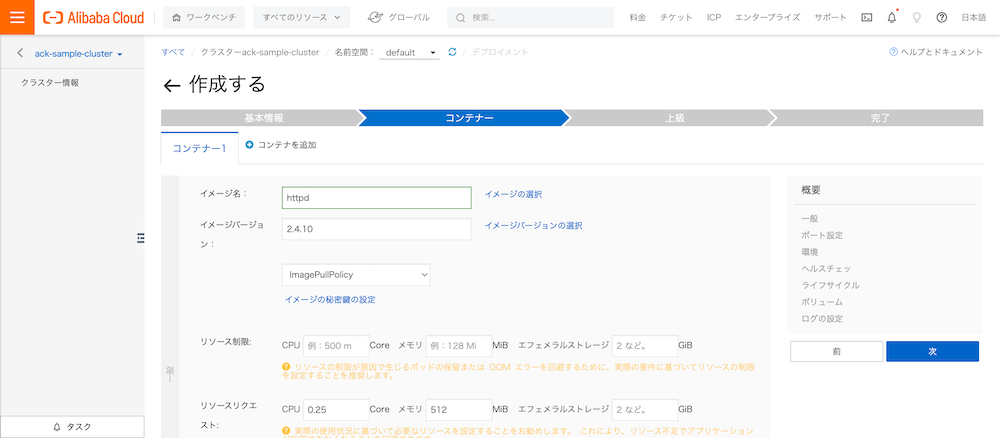Click the Cloud Shell terminal icon
Screen dimensions: 1000x438
[866, 18]
